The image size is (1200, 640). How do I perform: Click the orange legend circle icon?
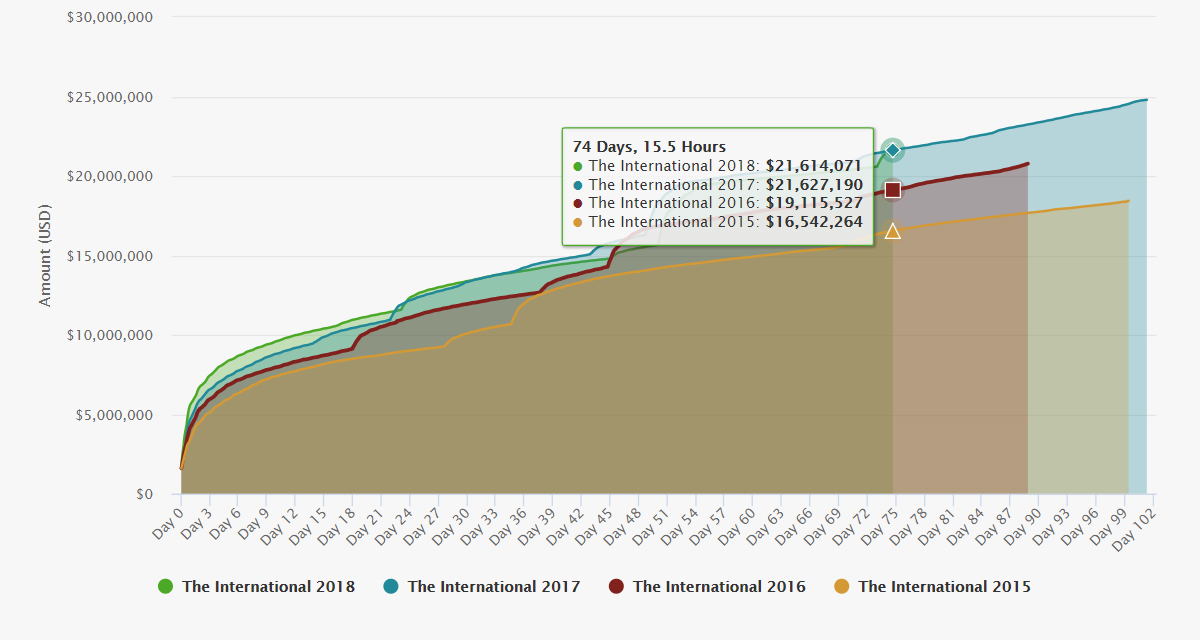pos(843,586)
